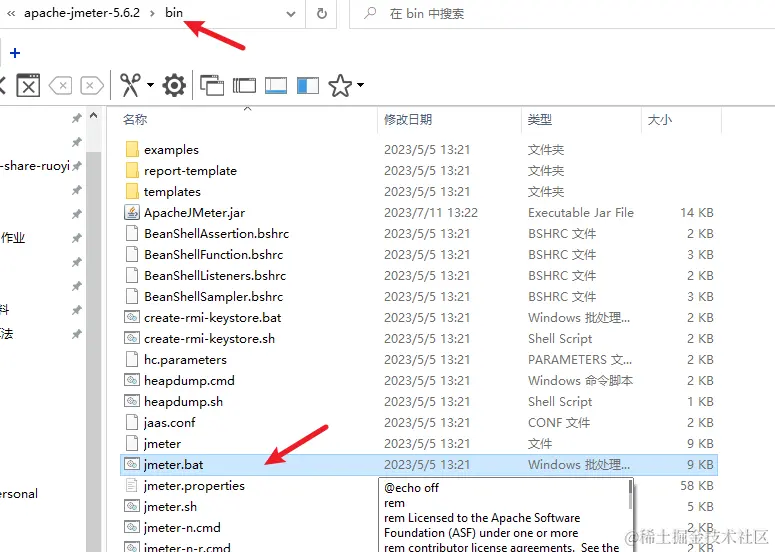Click the preview tooltip scrollbar

tap(630, 494)
